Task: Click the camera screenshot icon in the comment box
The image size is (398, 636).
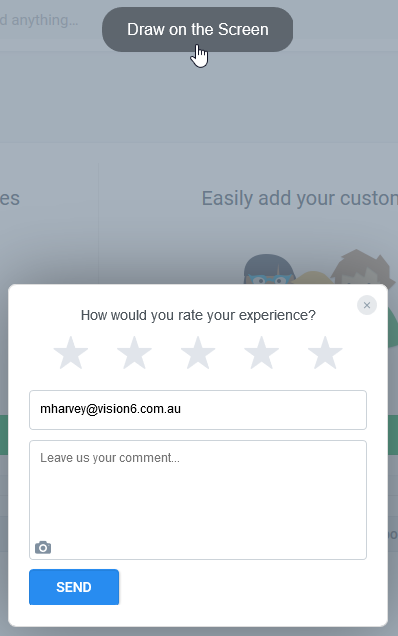Action: tap(43, 548)
